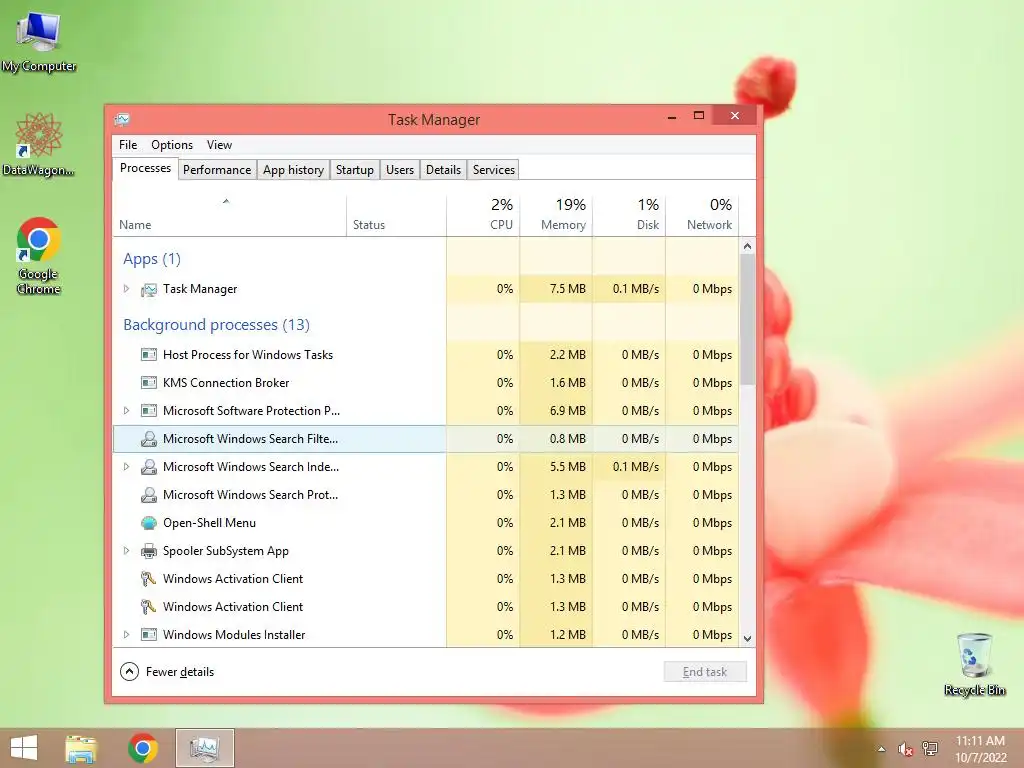Select the second Windows Activation Client row
Screen dimensions: 1024x768
click(x=426, y=607)
